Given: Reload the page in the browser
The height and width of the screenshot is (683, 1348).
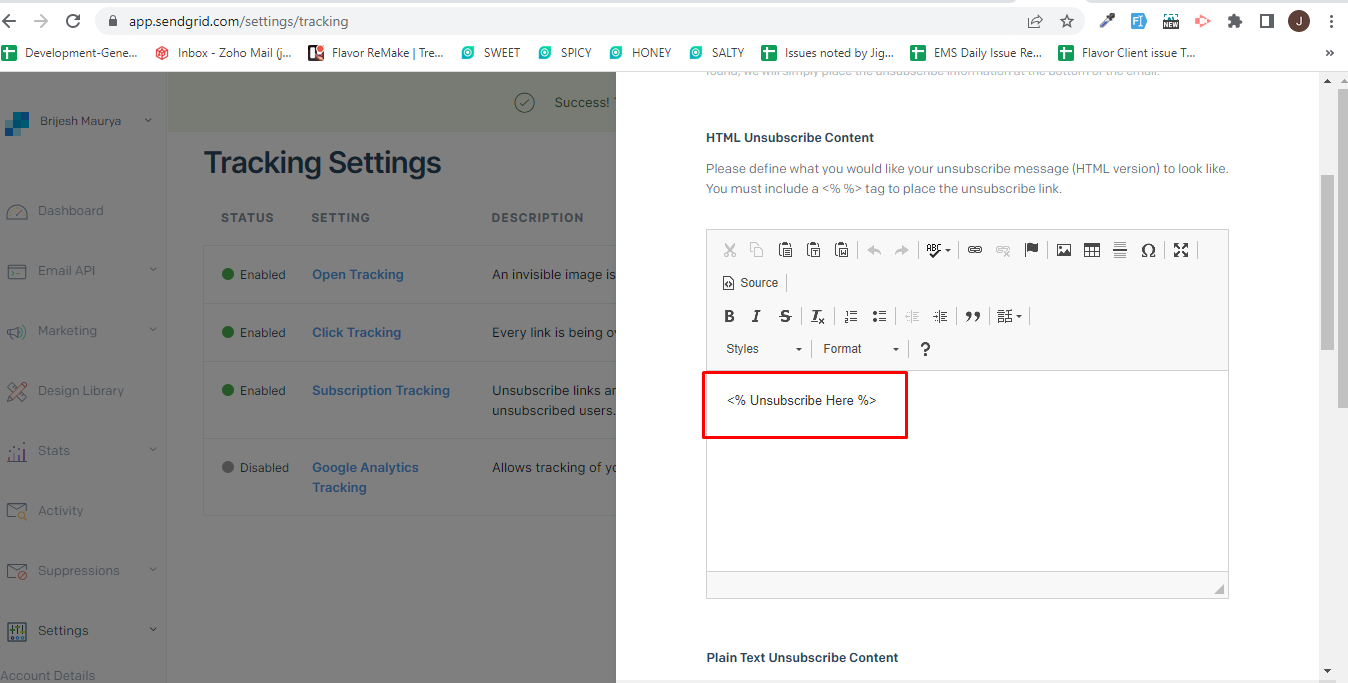Looking at the screenshot, I should [73, 21].
